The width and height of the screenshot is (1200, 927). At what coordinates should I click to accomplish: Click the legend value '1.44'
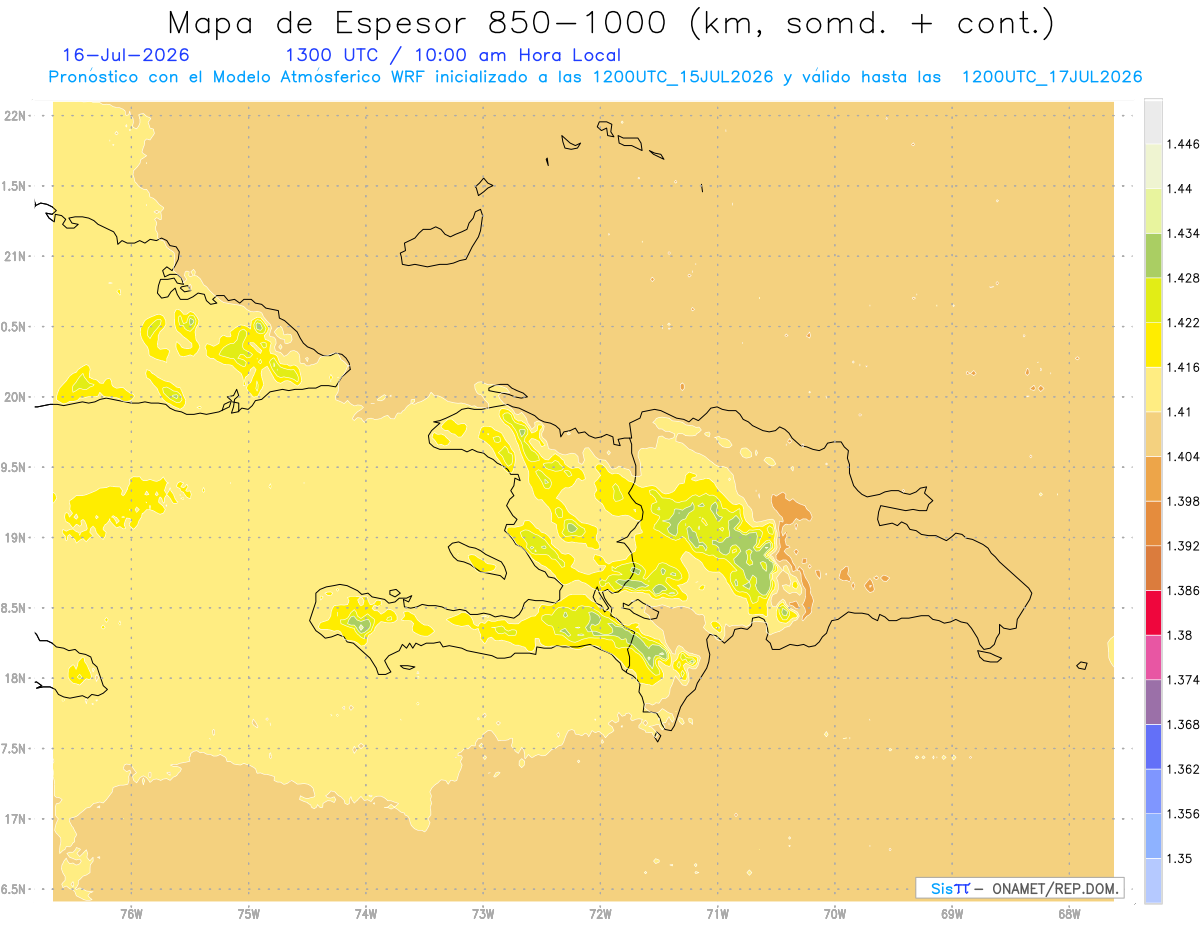tap(1178, 189)
